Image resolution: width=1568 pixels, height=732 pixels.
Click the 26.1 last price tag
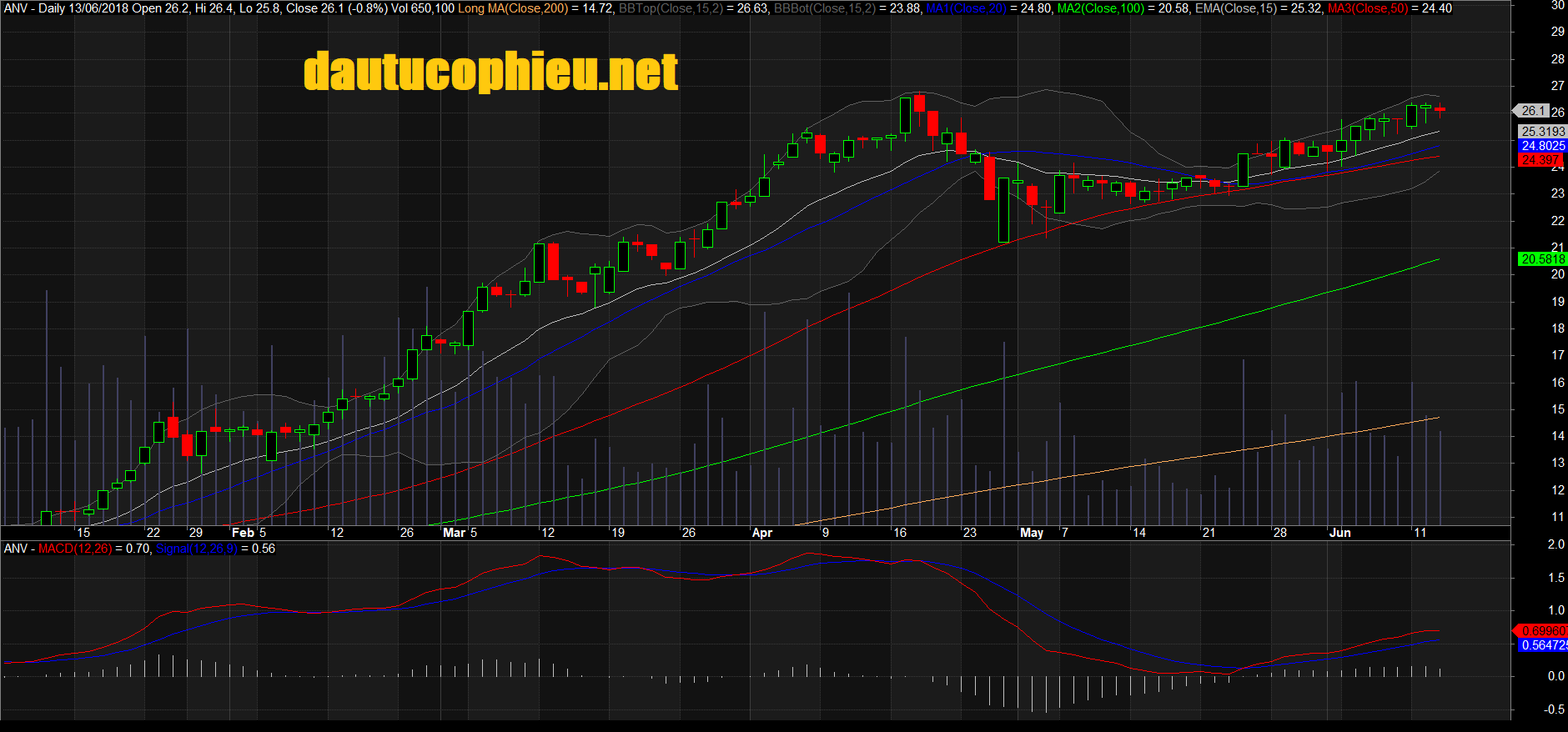coord(1531,111)
